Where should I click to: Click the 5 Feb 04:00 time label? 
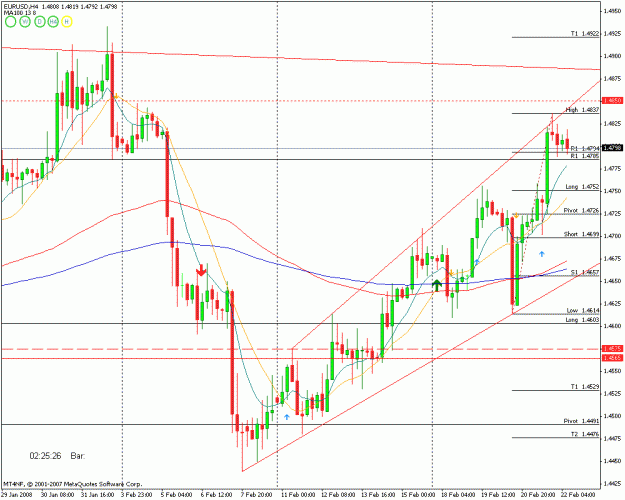tap(176, 495)
